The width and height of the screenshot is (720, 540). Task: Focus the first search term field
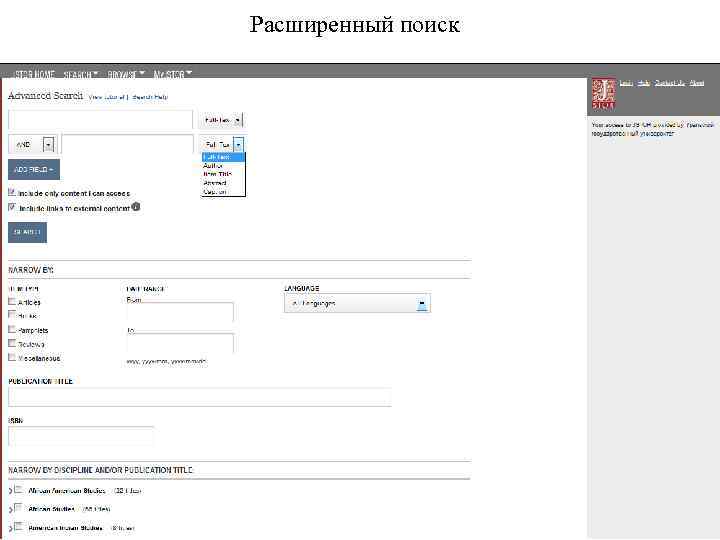101,120
